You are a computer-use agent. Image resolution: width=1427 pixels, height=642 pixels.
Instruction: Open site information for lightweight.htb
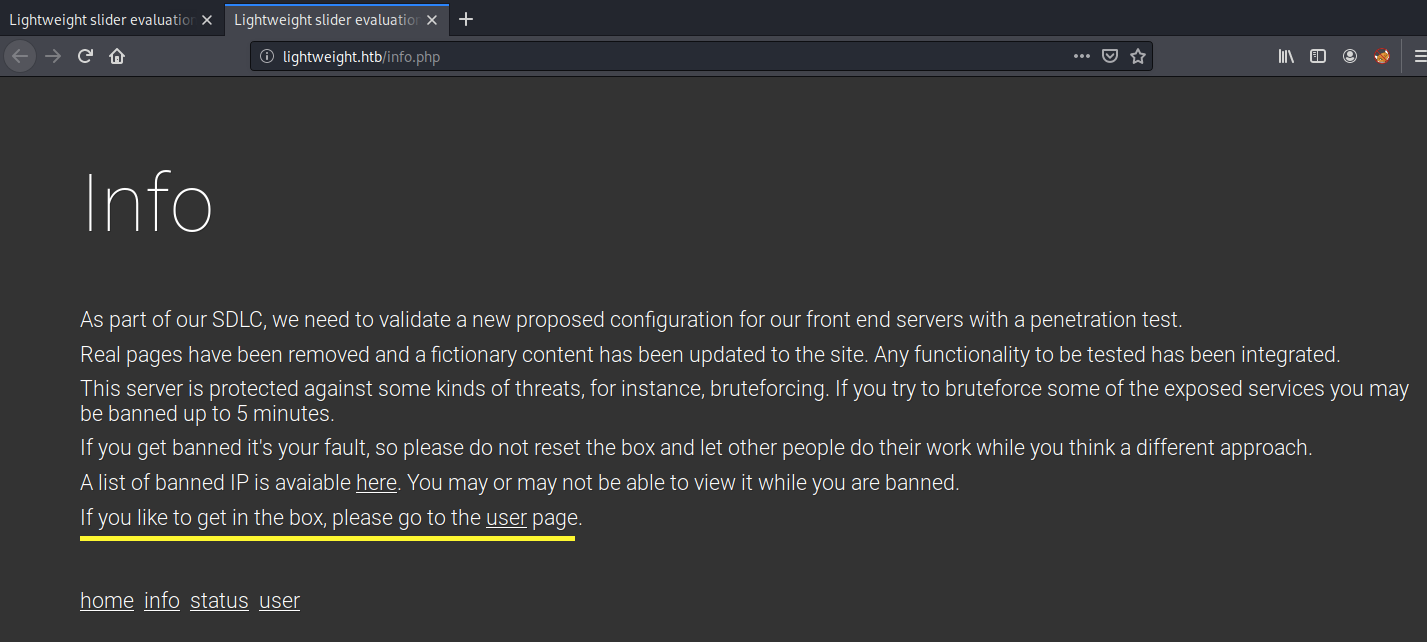(x=267, y=57)
